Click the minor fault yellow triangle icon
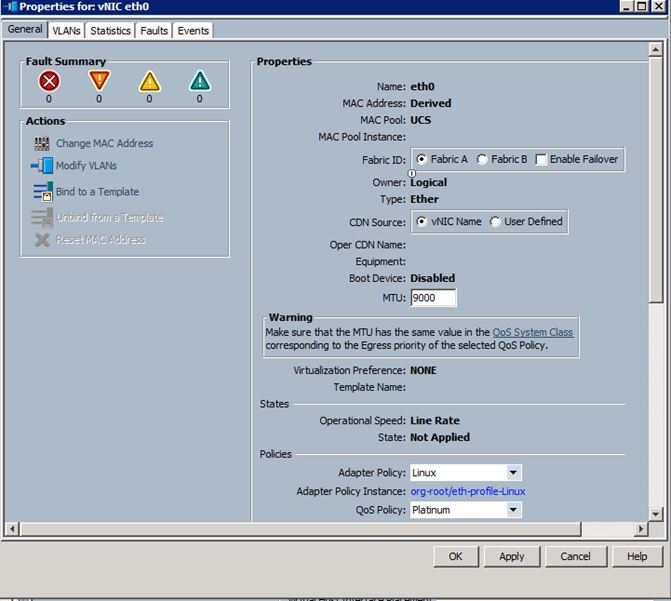 click(x=150, y=81)
